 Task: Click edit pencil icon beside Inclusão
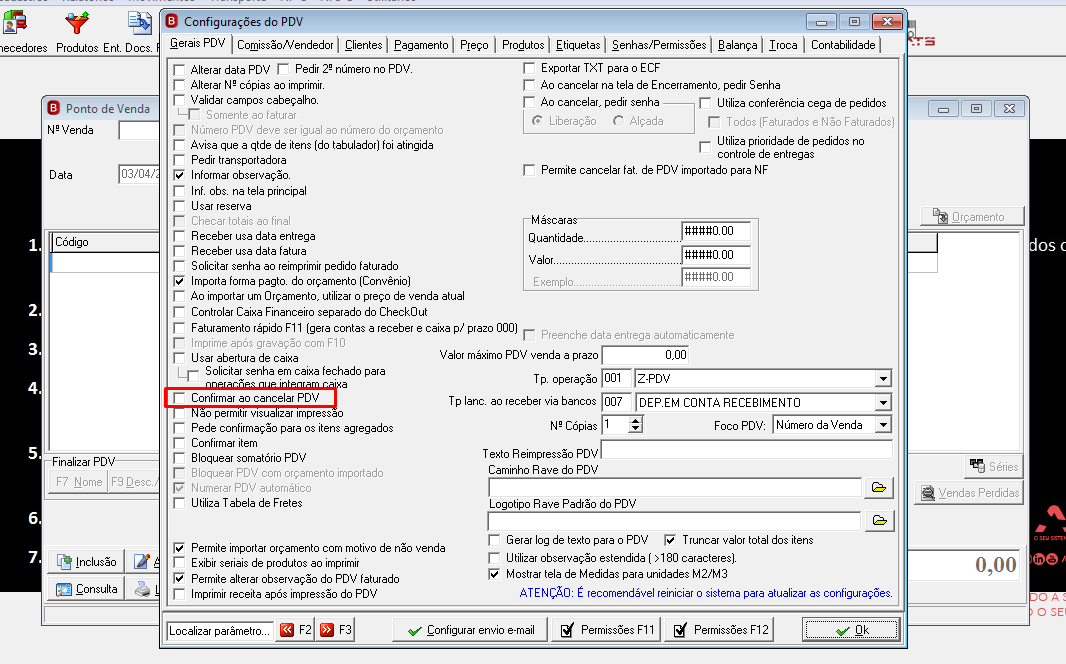[142, 562]
